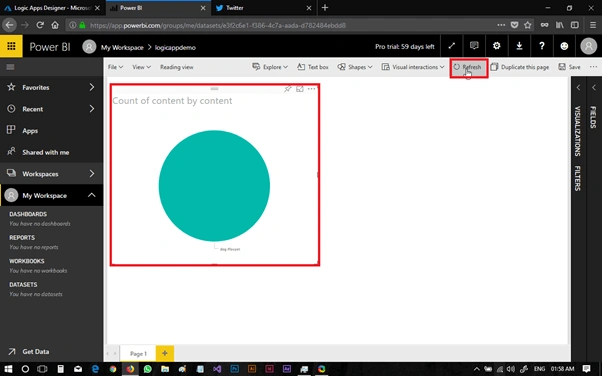Image resolution: width=602 pixels, height=376 pixels.
Task: Expand the Fields pane arrow
Action: click(594, 88)
